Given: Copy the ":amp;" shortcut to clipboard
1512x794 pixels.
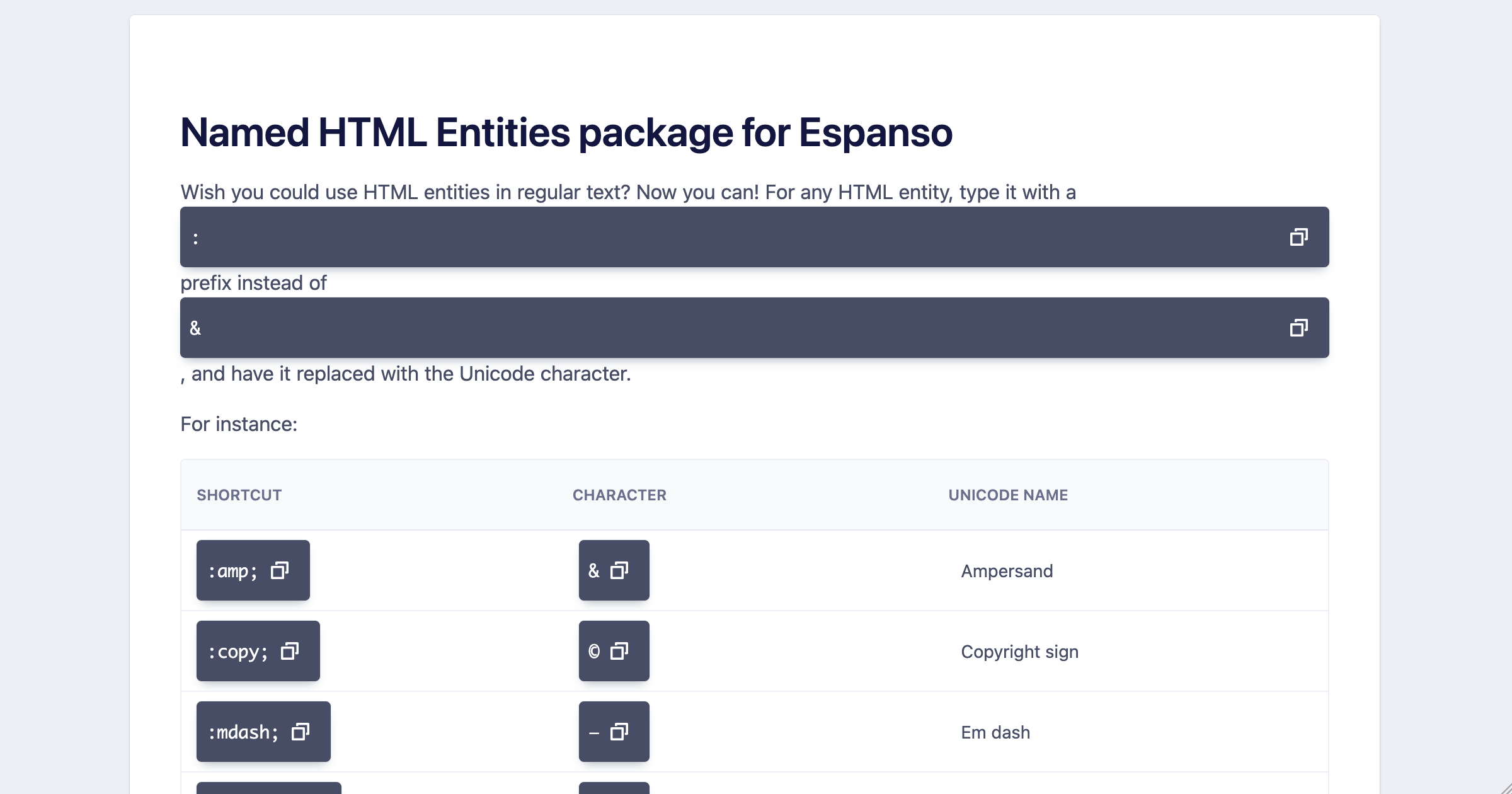Looking at the screenshot, I should tap(280, 570).
